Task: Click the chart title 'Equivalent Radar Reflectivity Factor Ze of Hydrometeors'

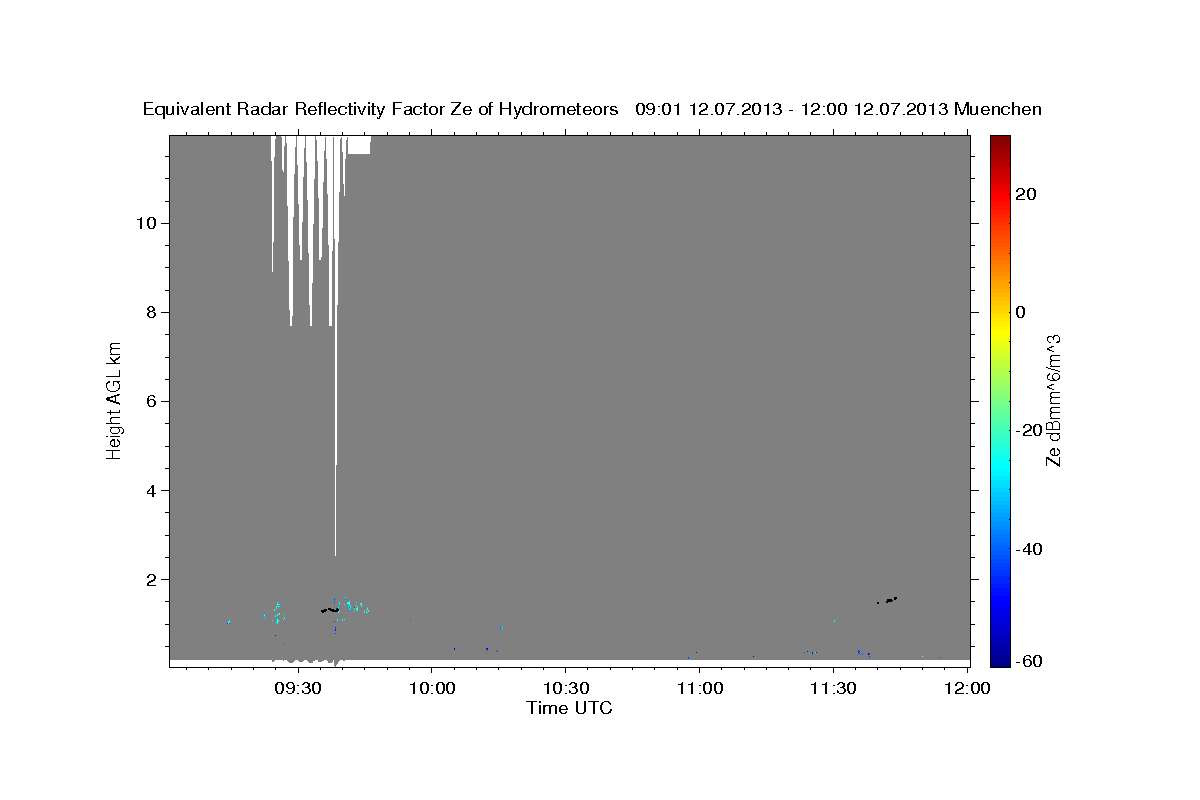Action: 381,109
